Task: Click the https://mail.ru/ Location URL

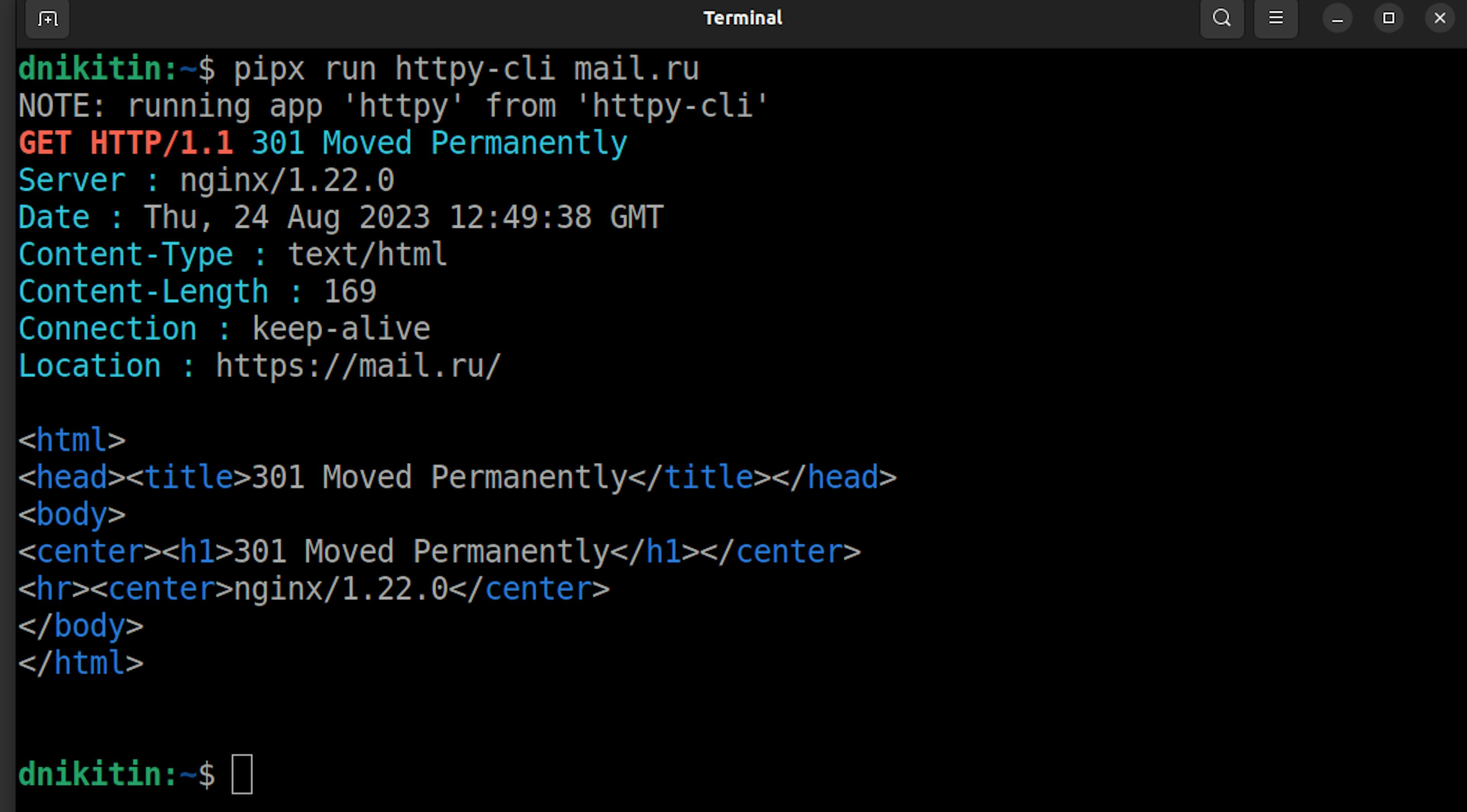Action: (x=358, y=366)
